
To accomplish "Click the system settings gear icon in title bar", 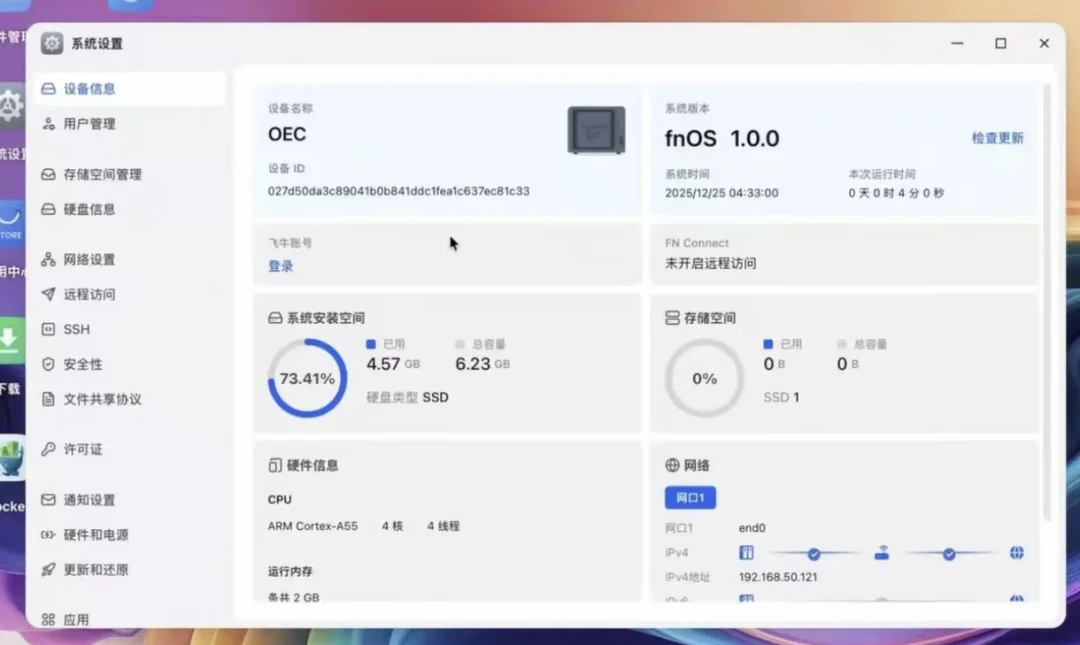I will click(52, 43).
